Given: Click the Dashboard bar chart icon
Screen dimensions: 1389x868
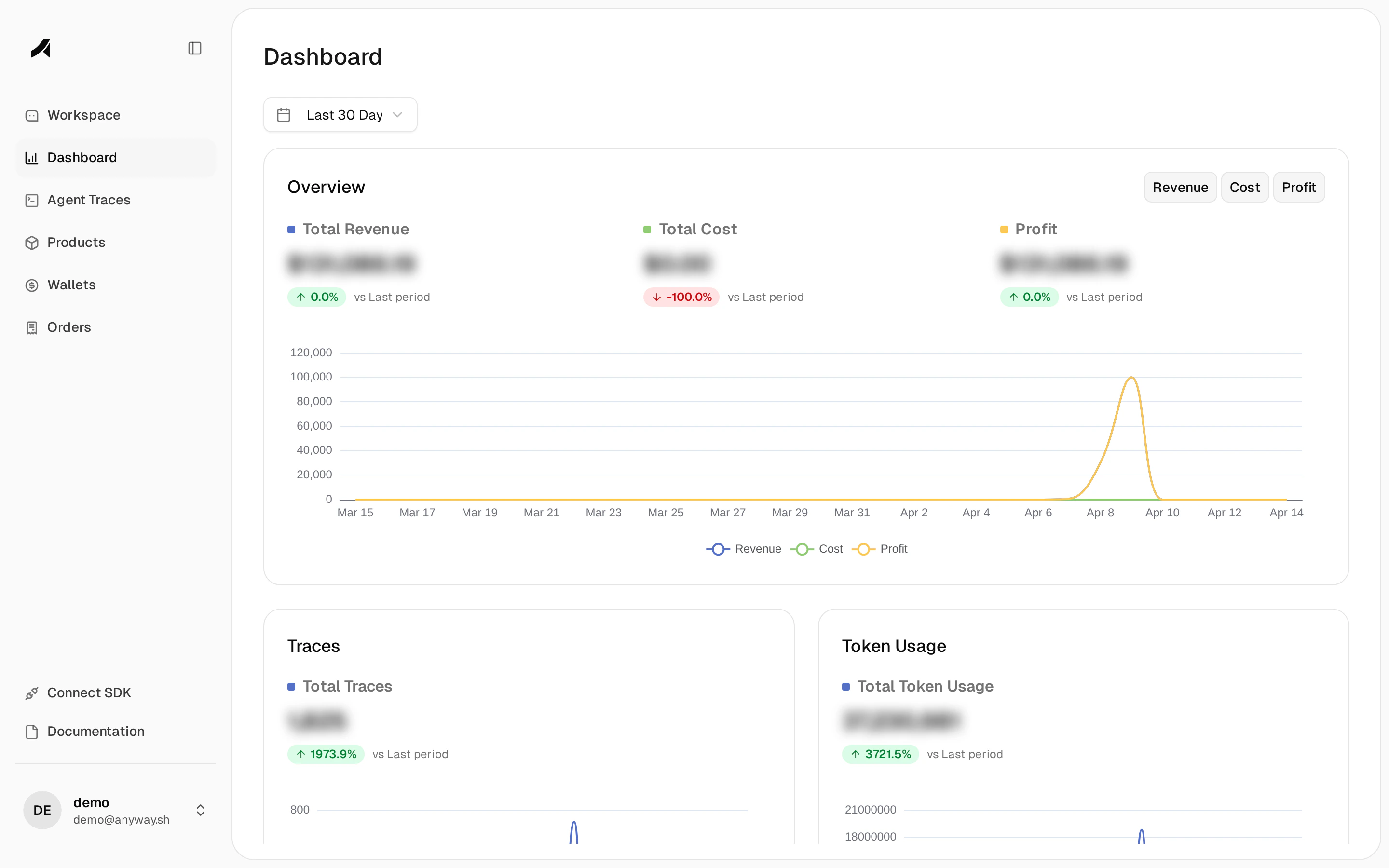Looking at the screenshot, I should point(31,157).
